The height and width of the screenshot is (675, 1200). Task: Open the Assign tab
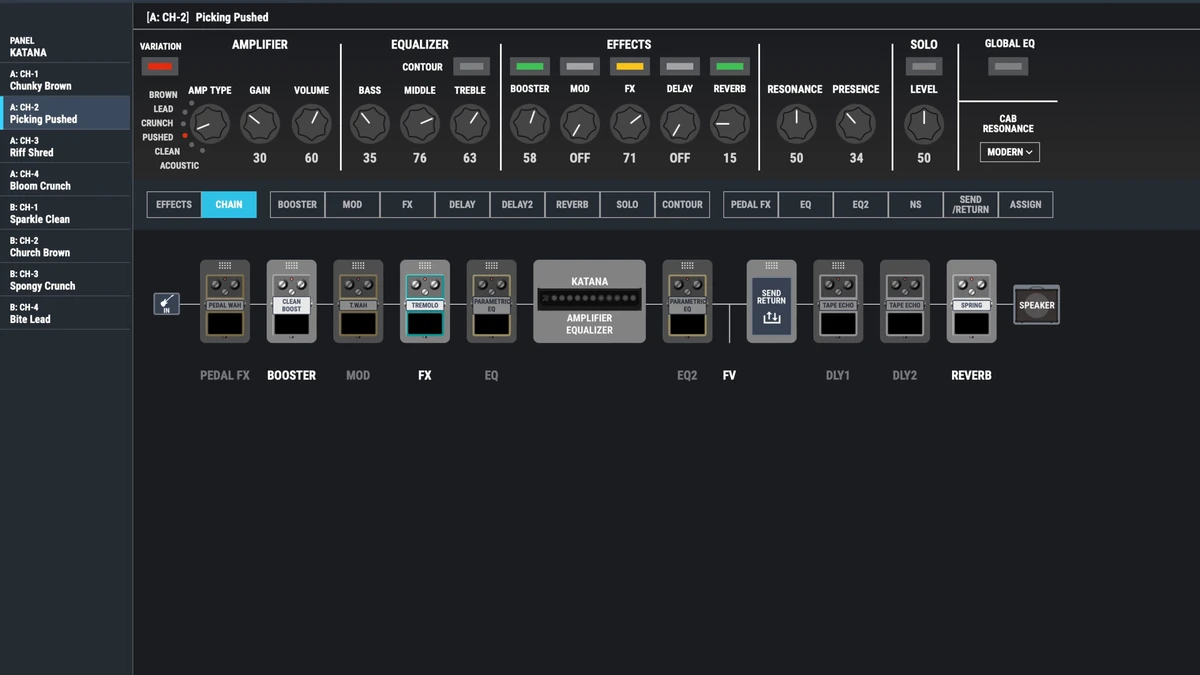point(1025,204)
